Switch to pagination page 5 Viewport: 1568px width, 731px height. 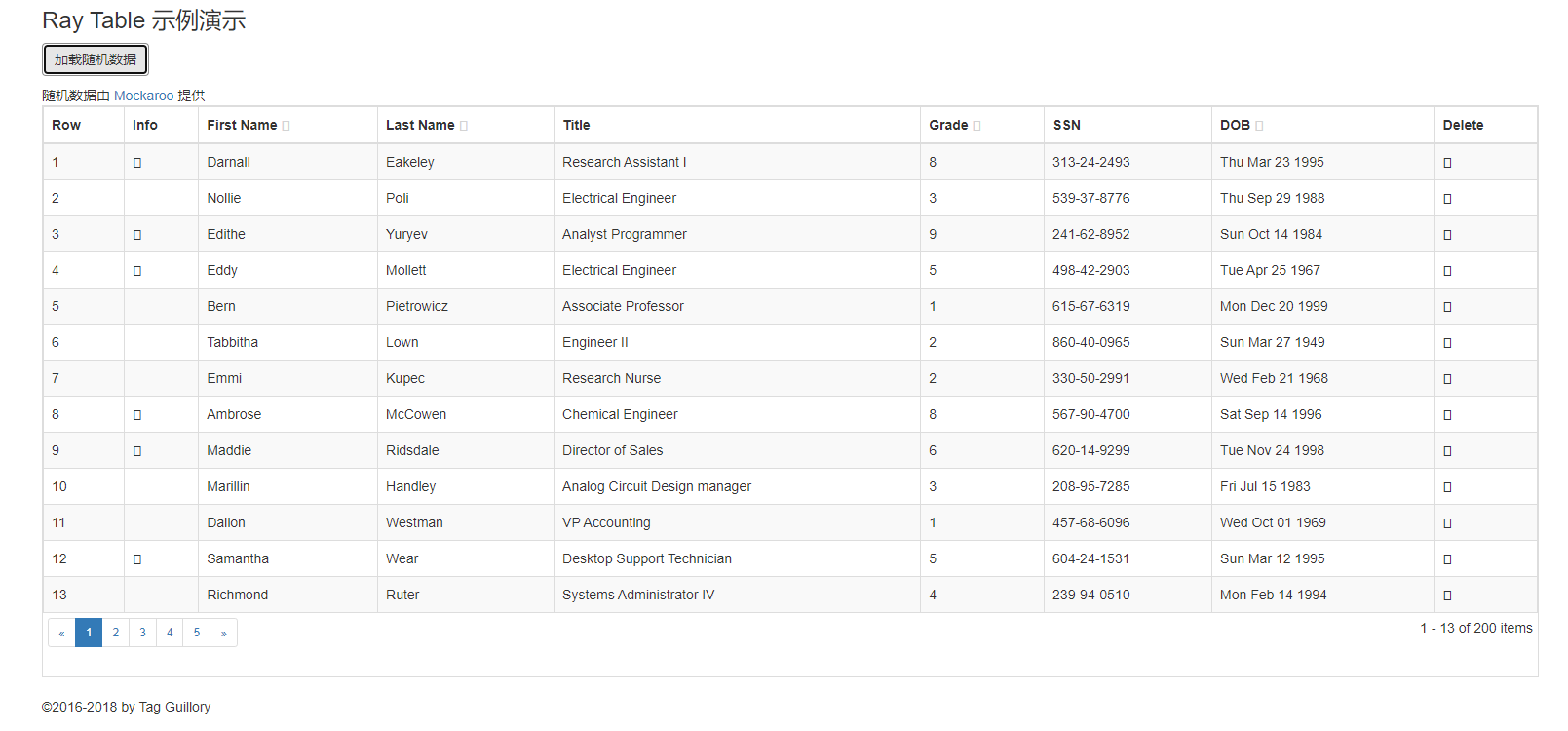(x=197, y=633)
